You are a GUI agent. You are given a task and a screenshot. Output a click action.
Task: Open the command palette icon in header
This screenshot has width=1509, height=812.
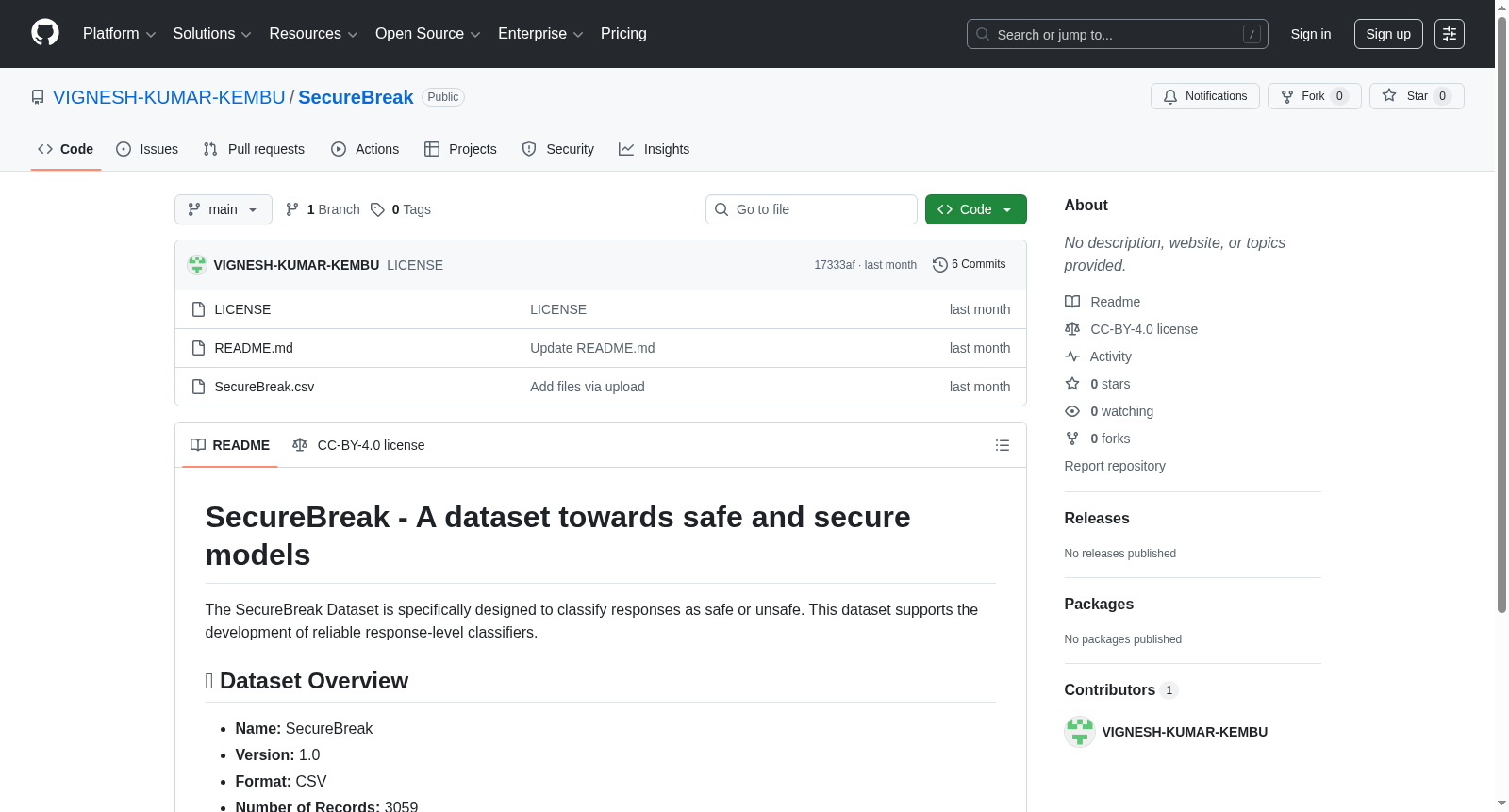(x=1449, y=34)
